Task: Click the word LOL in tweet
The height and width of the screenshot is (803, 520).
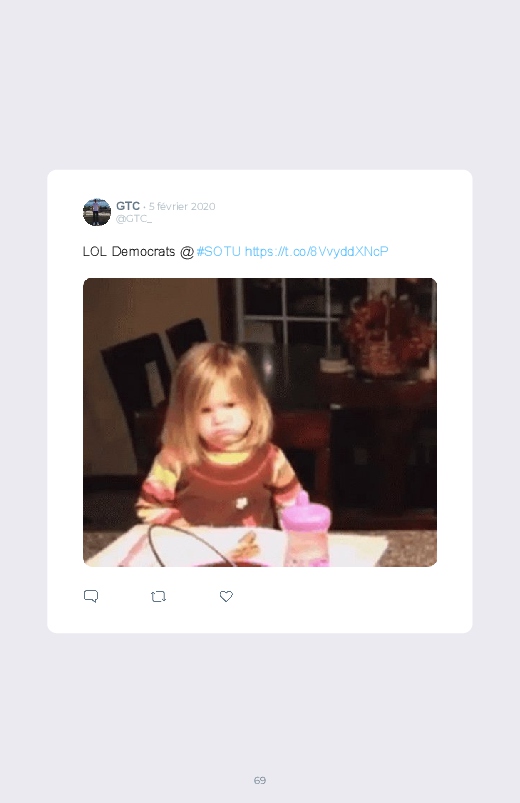Action: [x=95, y=251]
